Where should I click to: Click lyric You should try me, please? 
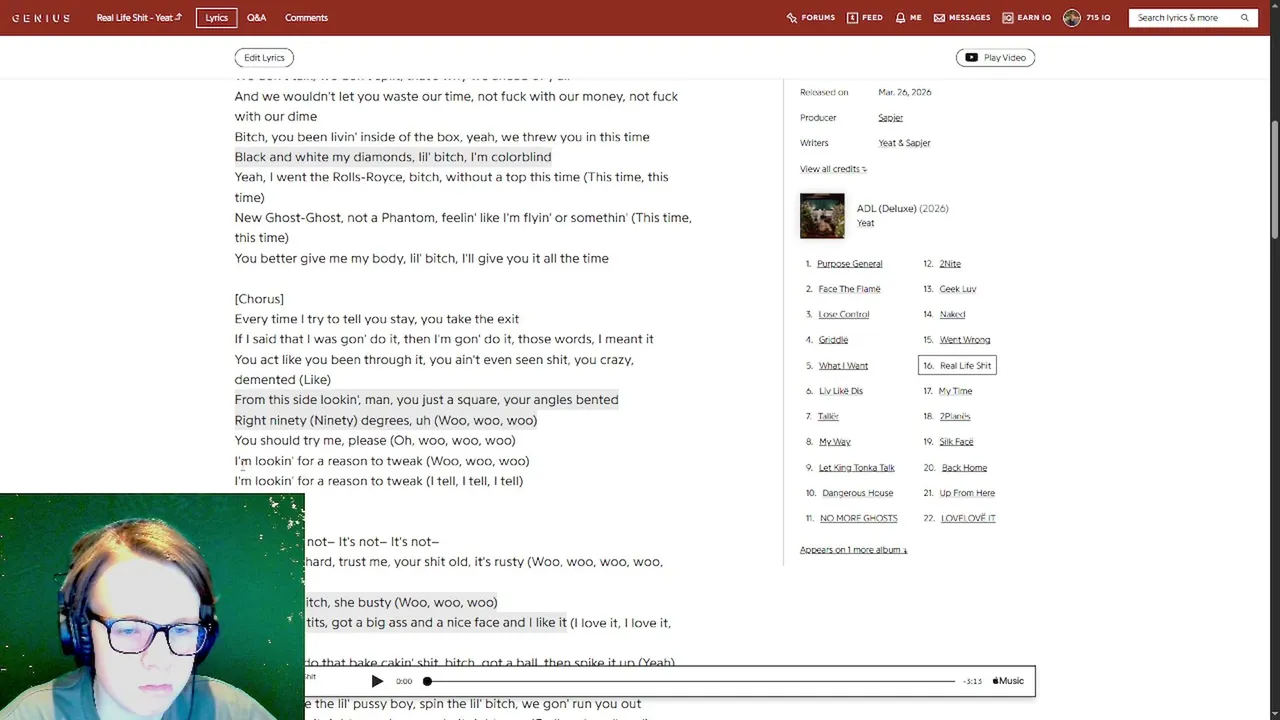(375, 441)
